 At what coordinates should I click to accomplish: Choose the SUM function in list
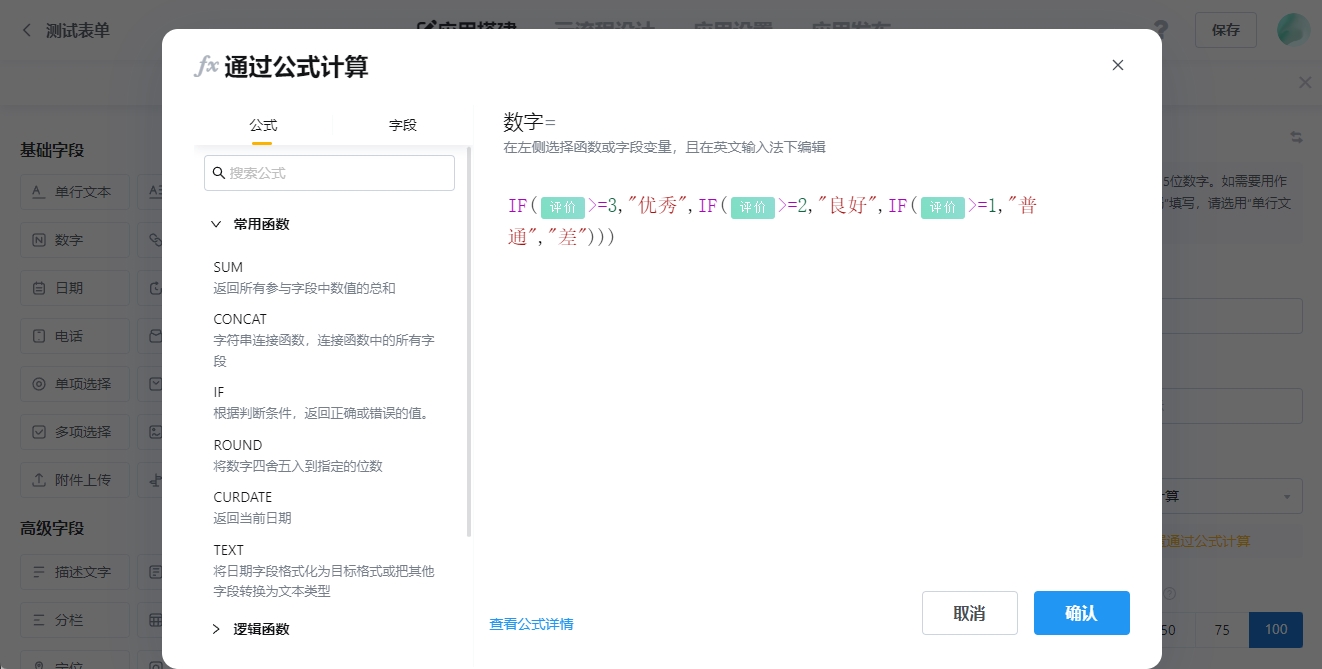(228, 267)
